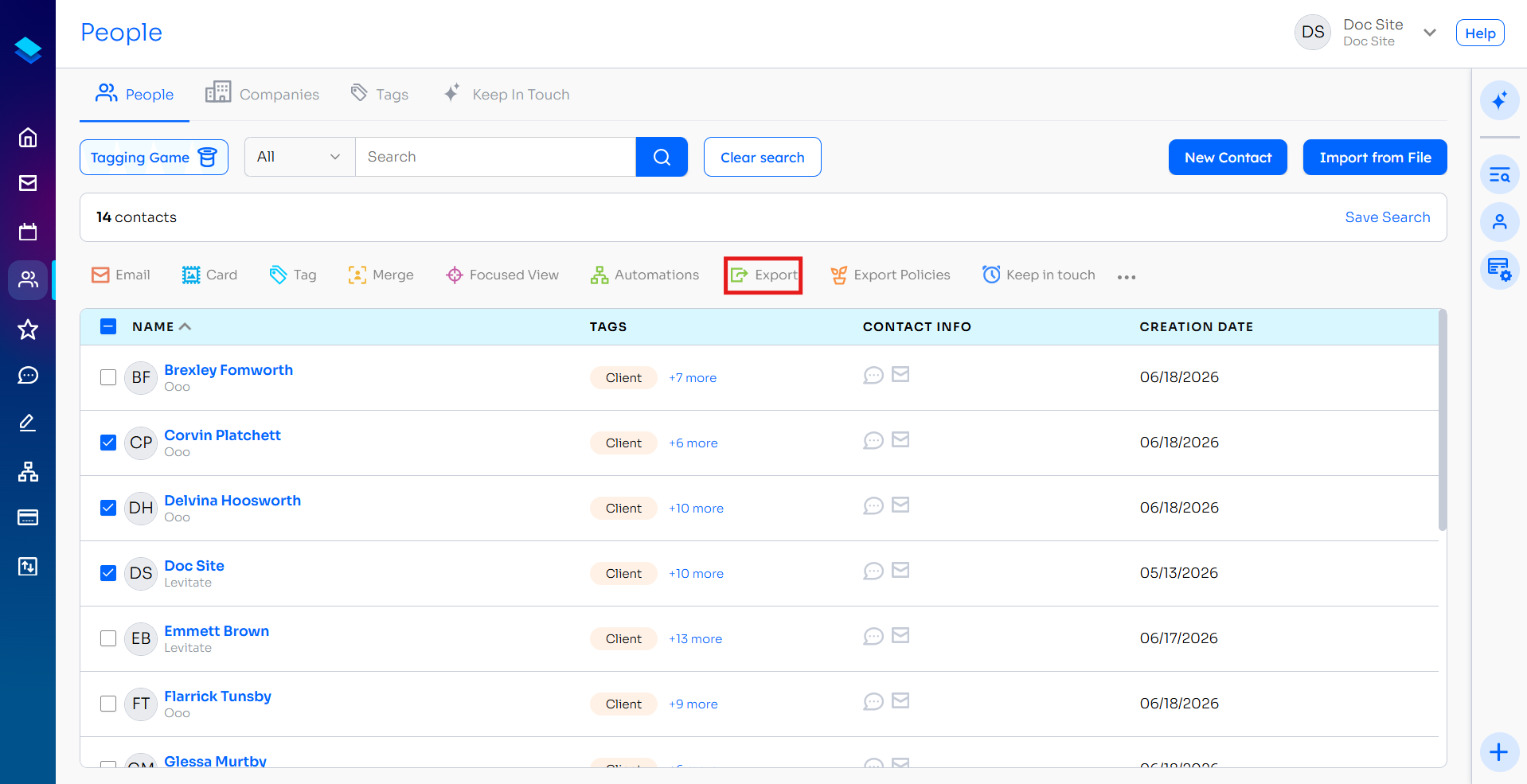Expand +6 more tags for Corvin Platchett
Screen dimensions: 1527x784
(693, 443)
